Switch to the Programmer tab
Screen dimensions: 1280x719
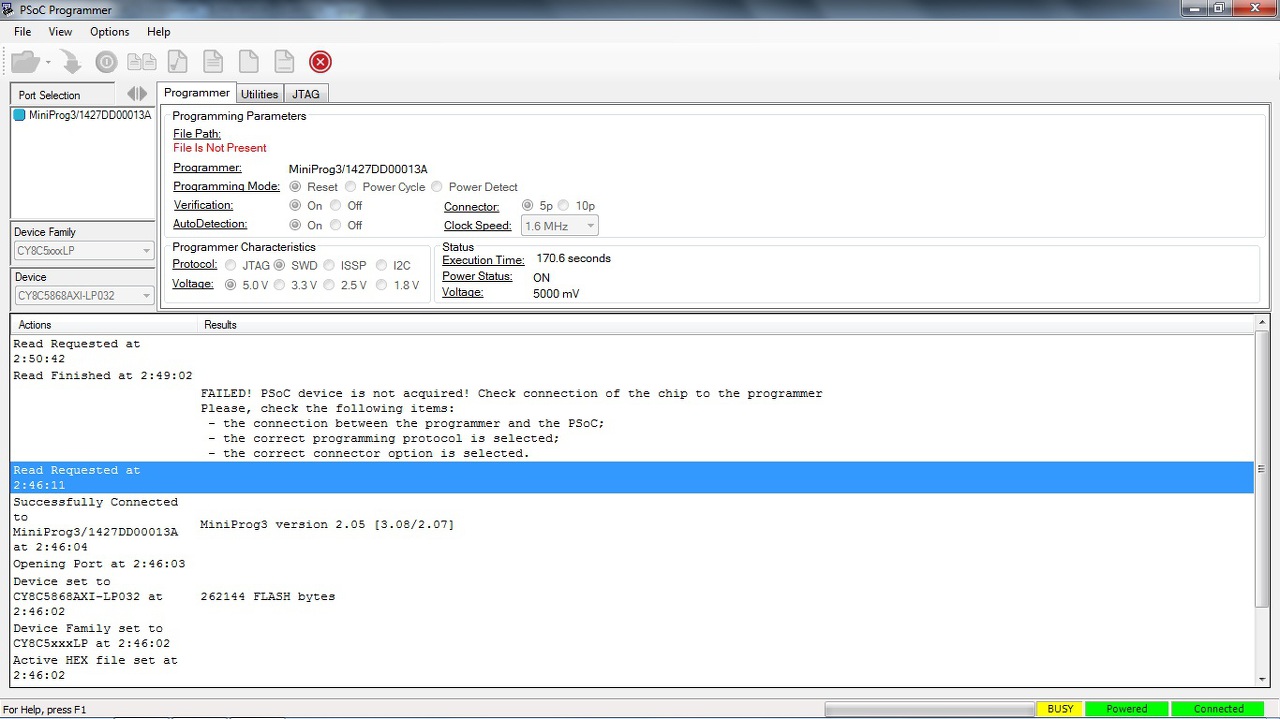(x=197, y=93)
